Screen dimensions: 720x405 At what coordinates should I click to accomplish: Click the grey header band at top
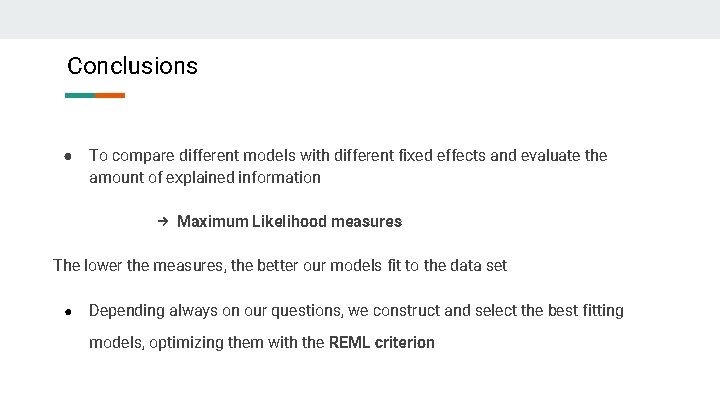[360, 19]
